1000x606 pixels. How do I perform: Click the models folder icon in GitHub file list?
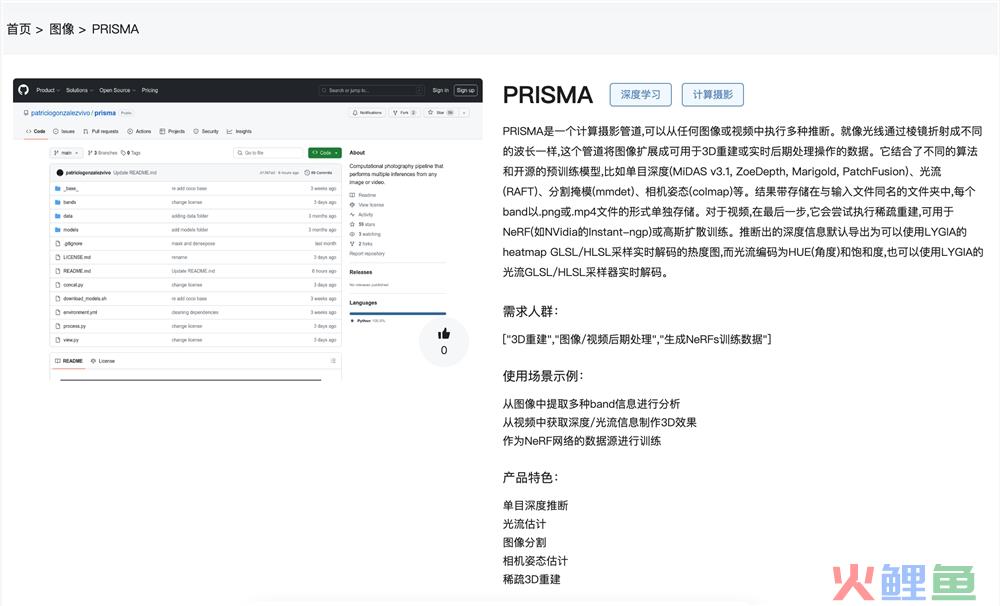click(58, 230)
